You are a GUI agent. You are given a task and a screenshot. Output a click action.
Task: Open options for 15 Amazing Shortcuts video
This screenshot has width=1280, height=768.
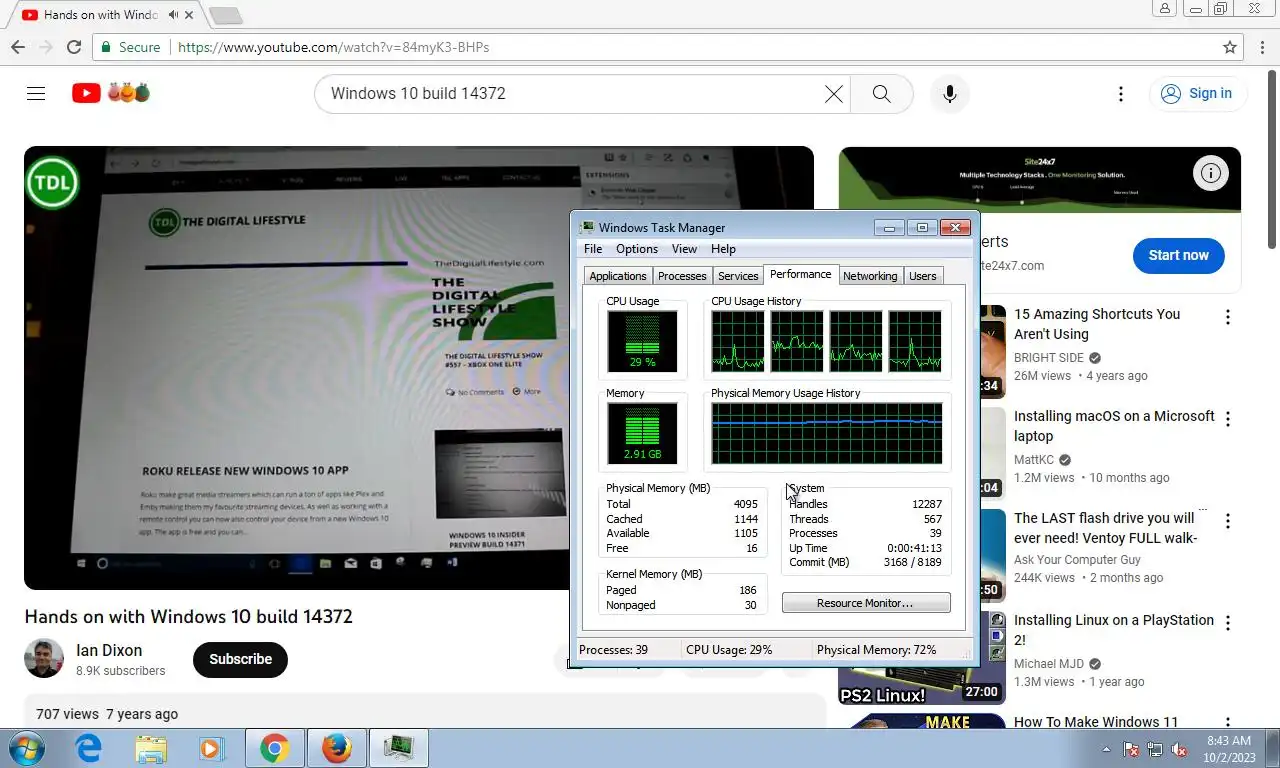pyautogui.click(x=1227, y=317)
